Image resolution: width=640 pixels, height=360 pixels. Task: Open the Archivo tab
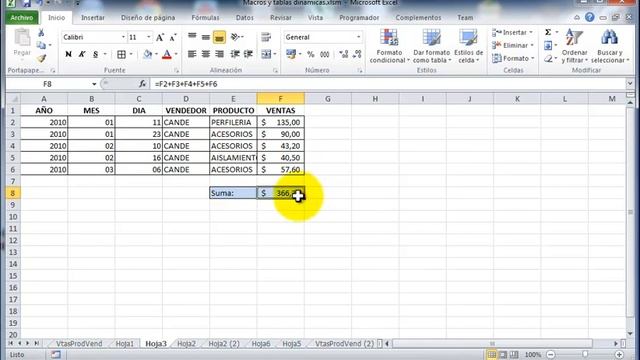click(x=22, y=18)
